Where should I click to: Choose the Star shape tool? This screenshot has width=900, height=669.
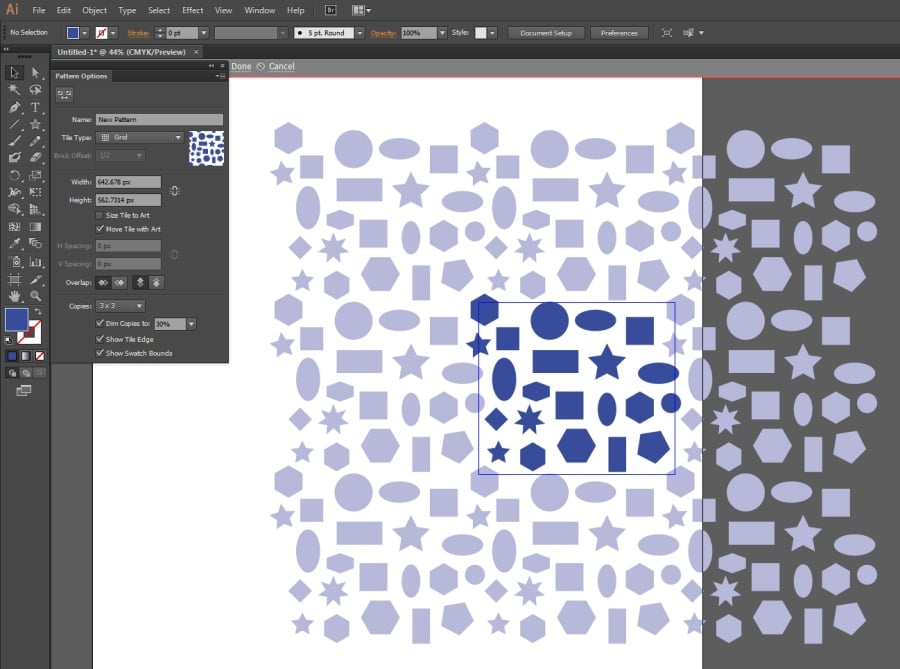[x=35, y=124]
